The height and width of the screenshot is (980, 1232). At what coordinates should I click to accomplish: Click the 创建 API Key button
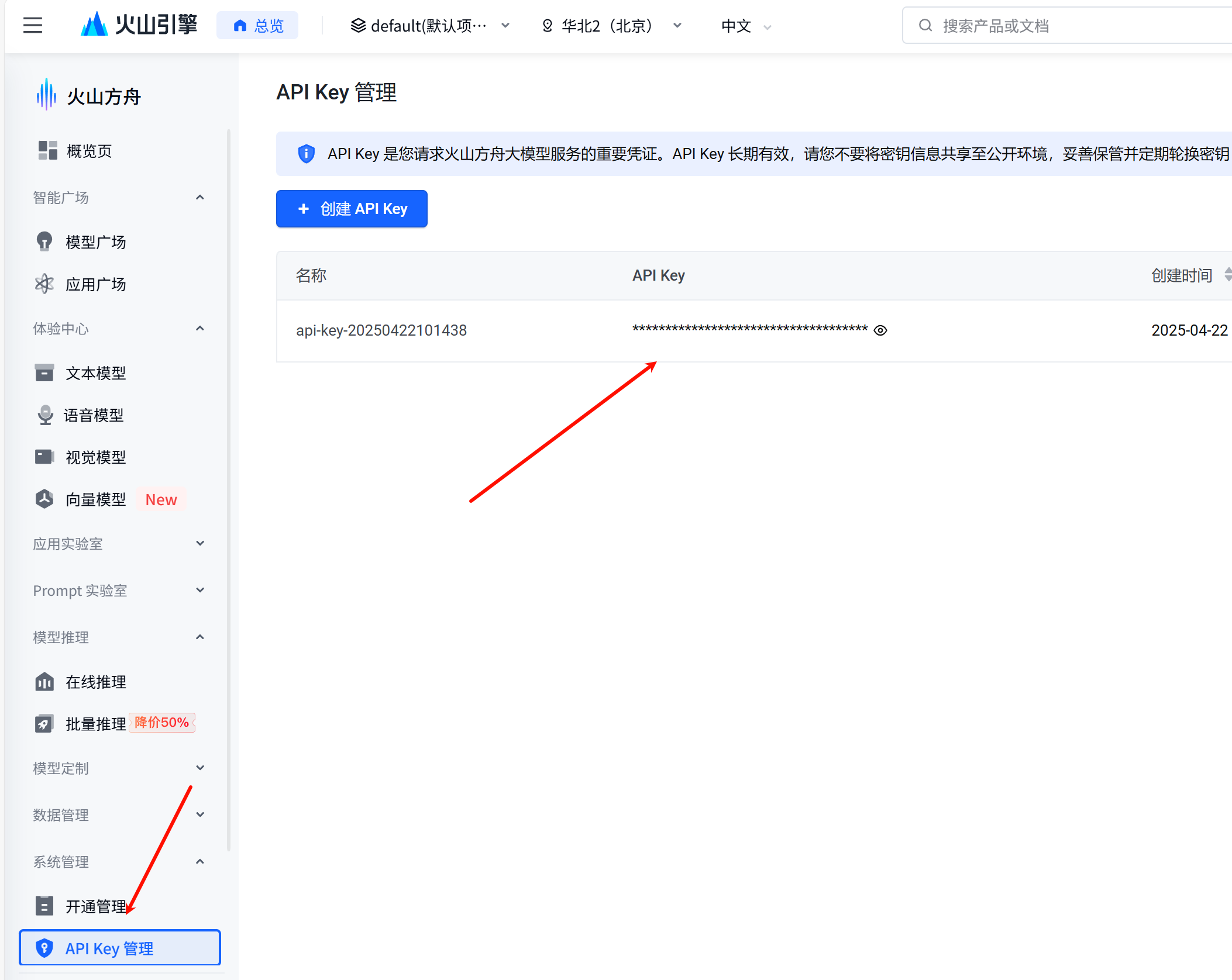(352, 209)
